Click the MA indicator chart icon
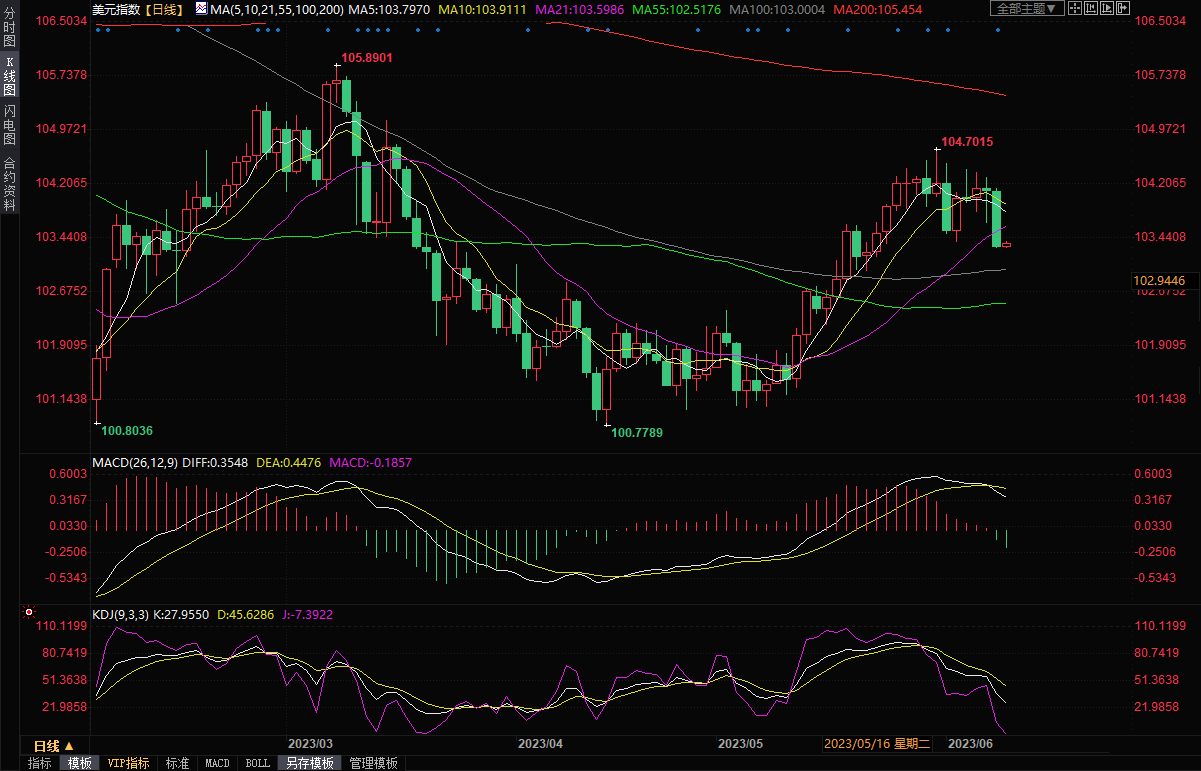The width and height of the screenshot is (1201, 771). (202, 9)
